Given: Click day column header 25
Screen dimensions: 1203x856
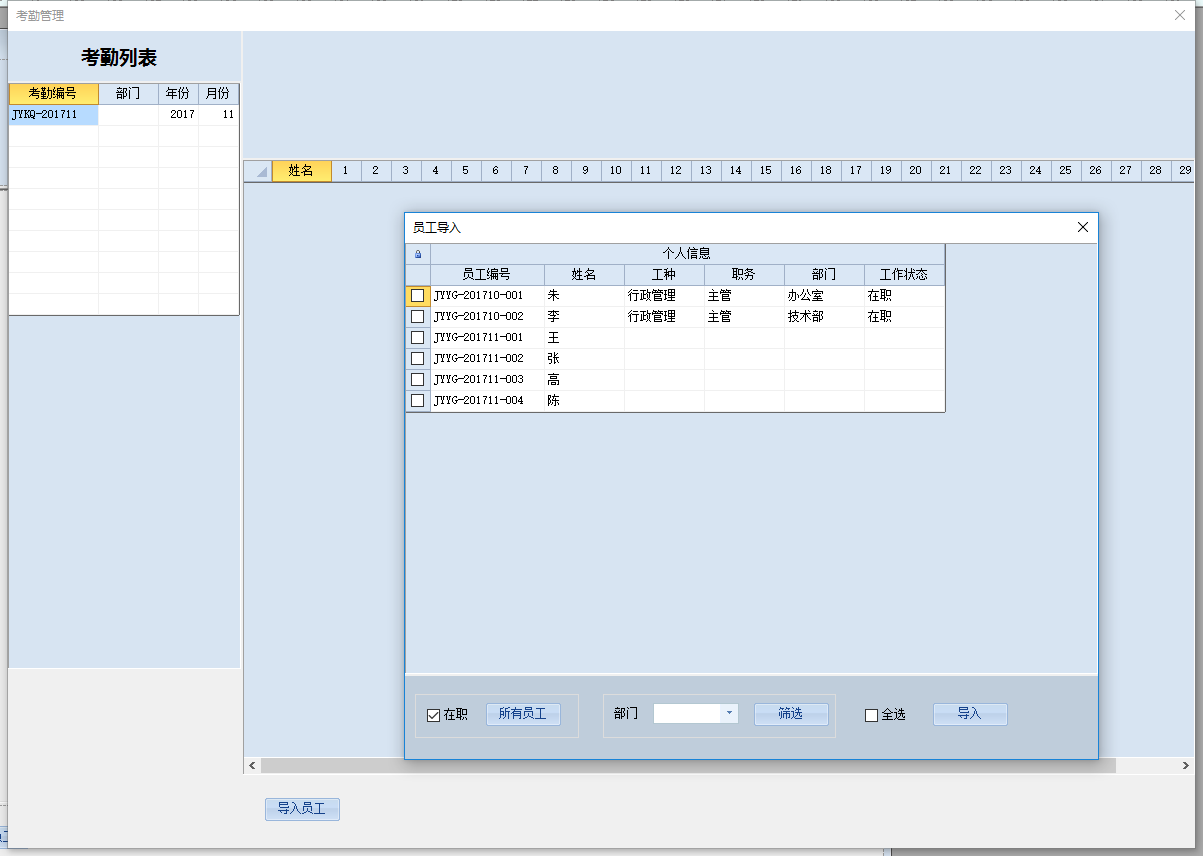Looking at the screenshot, I should click(x=1066, y=171).
